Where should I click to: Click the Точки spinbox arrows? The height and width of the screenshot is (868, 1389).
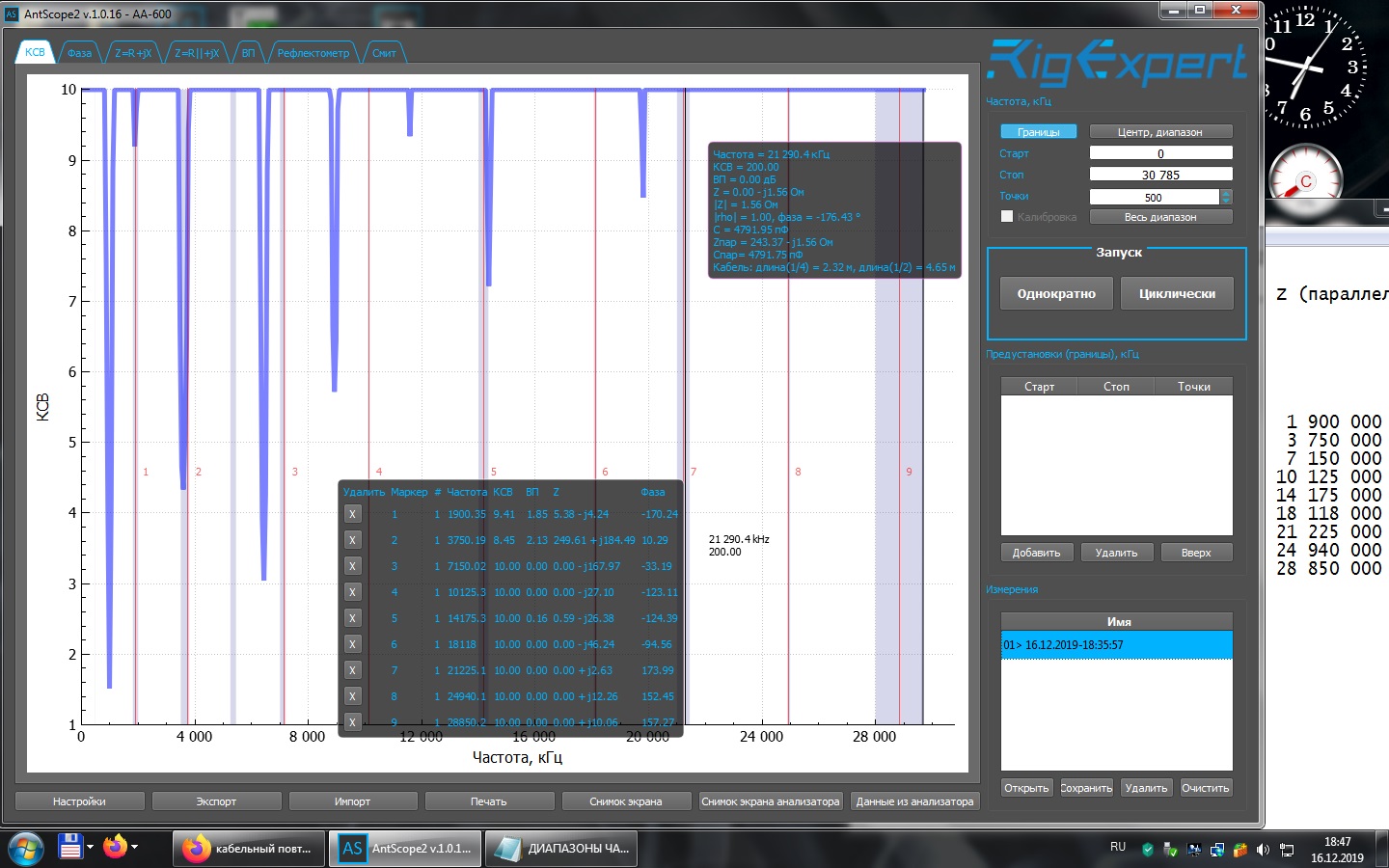tap(1226, 197)
